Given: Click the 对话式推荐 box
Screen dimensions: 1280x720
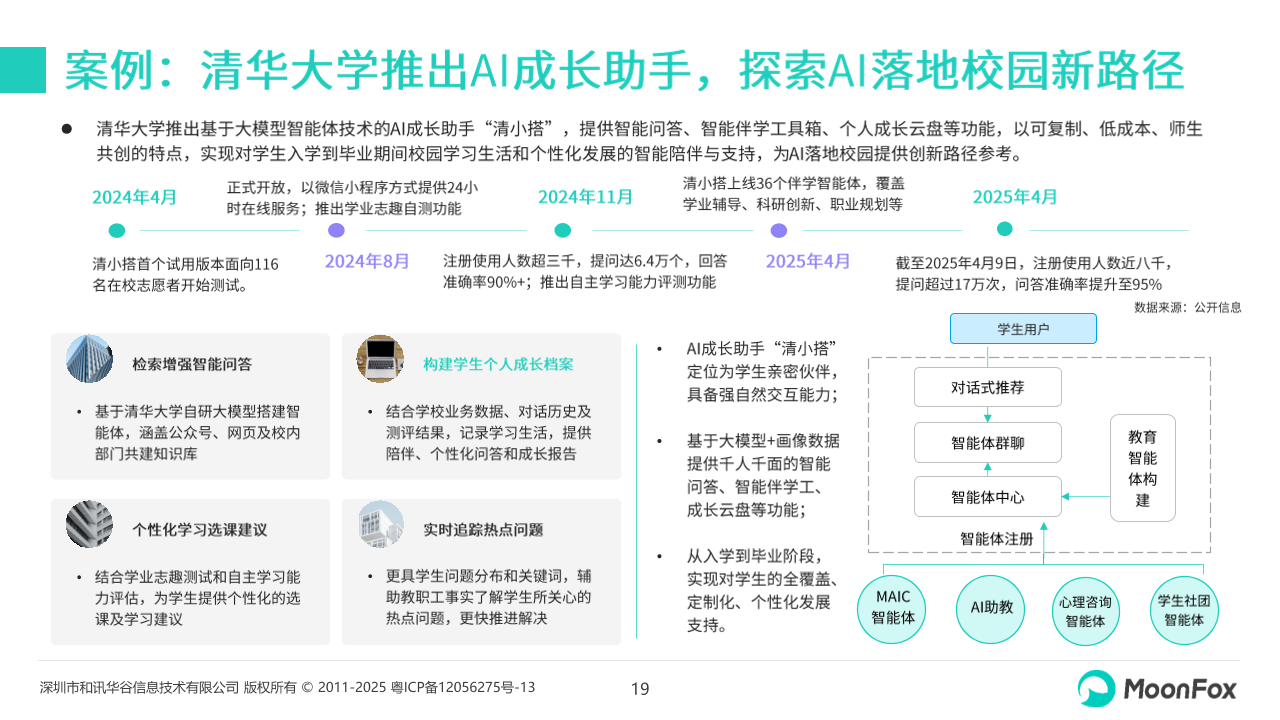Looking at the screenshot, I should coord(987,387).
